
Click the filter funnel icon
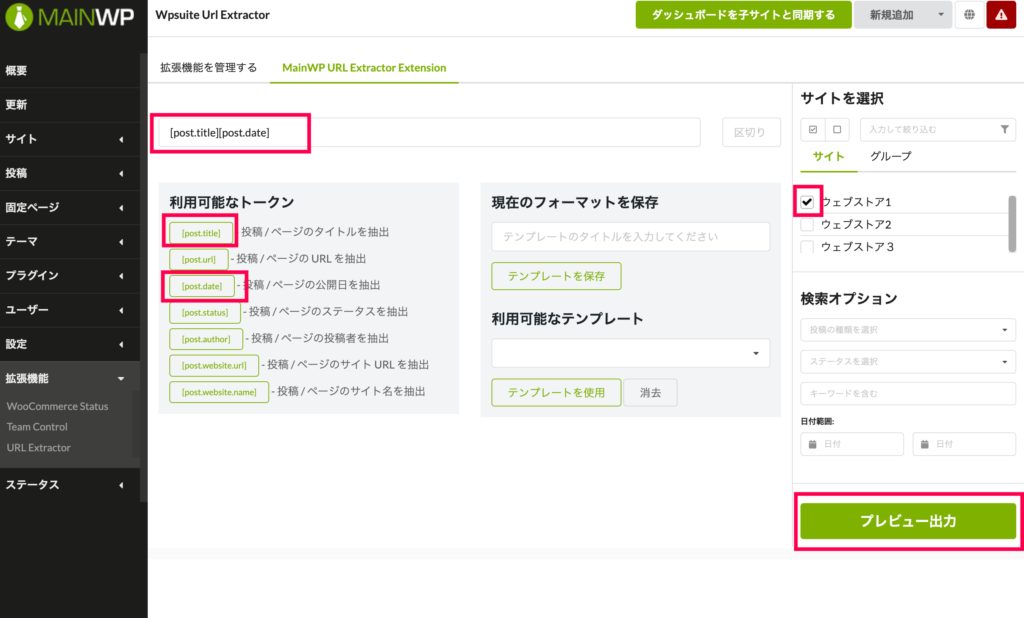(1004, 129)
